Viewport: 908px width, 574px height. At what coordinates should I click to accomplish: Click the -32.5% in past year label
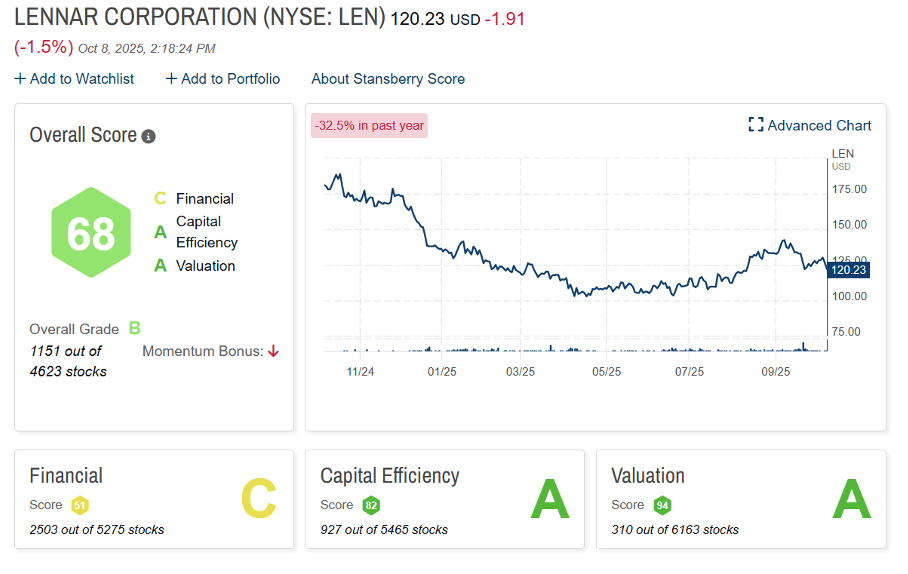(369, 125)
